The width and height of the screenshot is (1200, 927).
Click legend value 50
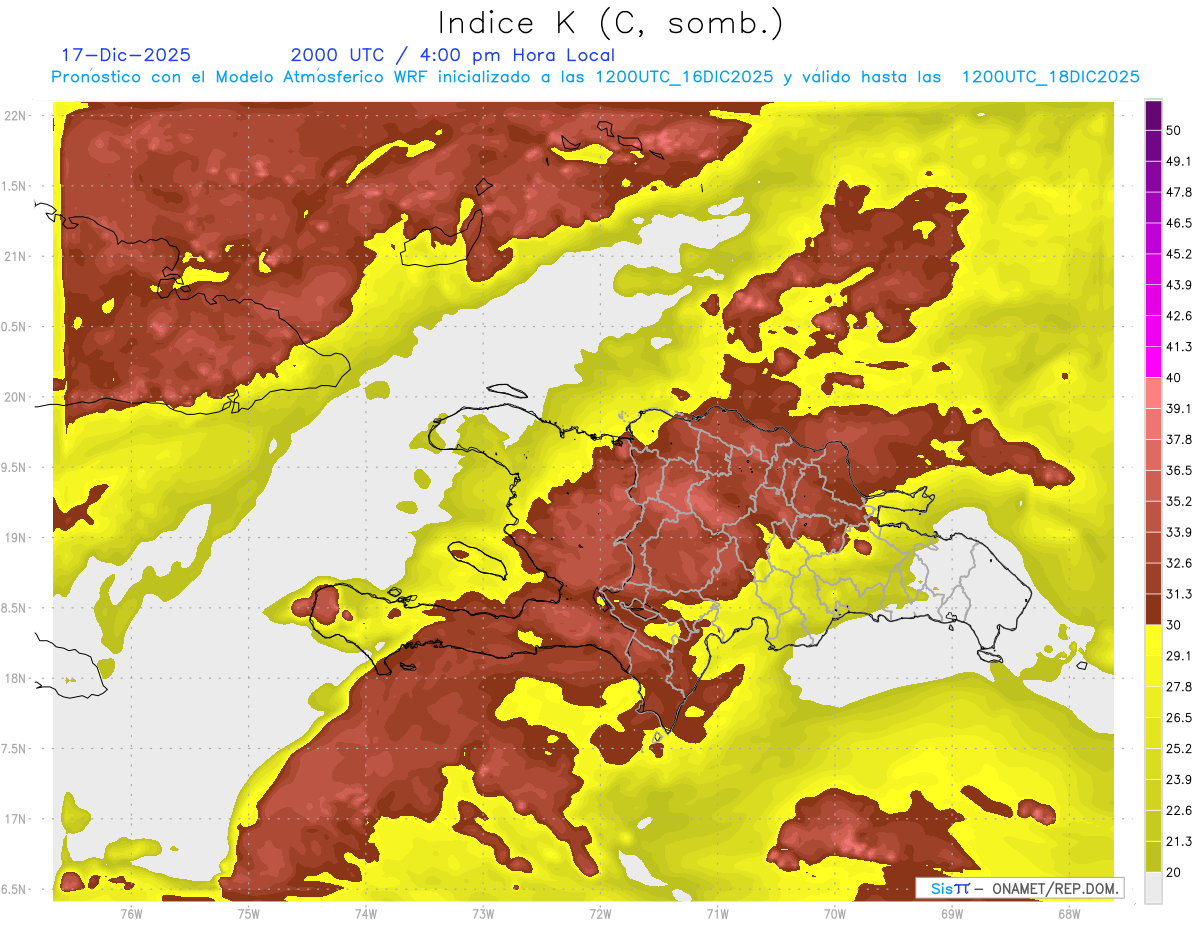[x=1175, y=130]
